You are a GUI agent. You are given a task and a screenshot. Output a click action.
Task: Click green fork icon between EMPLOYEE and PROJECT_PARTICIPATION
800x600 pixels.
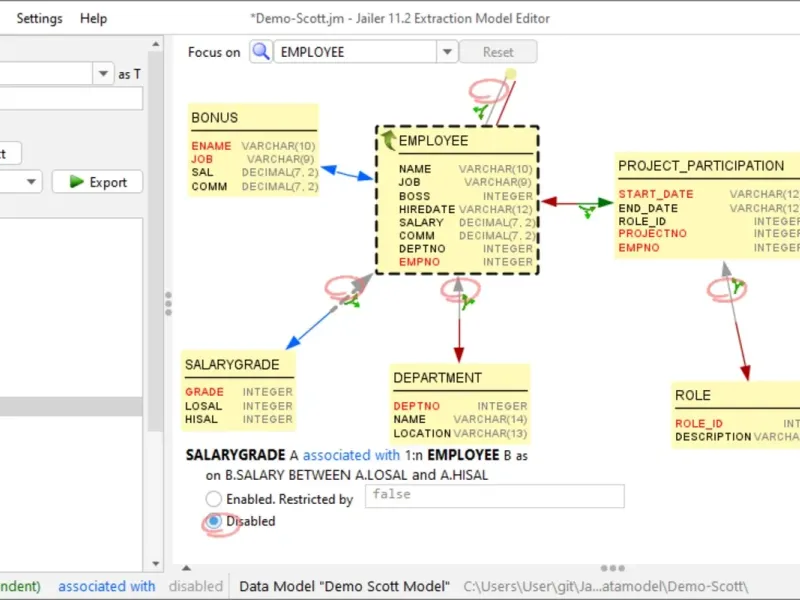click(x=587, y=211)
